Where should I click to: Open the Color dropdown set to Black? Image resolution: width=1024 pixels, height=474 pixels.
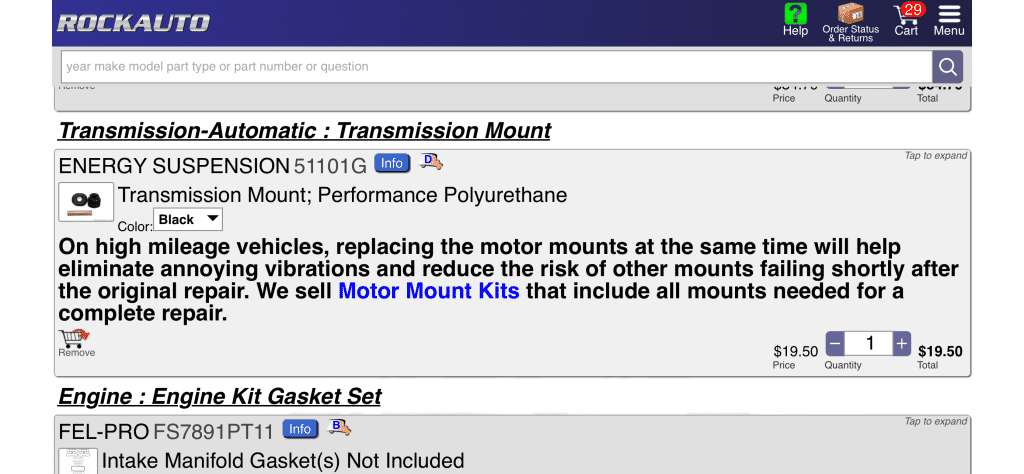[188, 219]
